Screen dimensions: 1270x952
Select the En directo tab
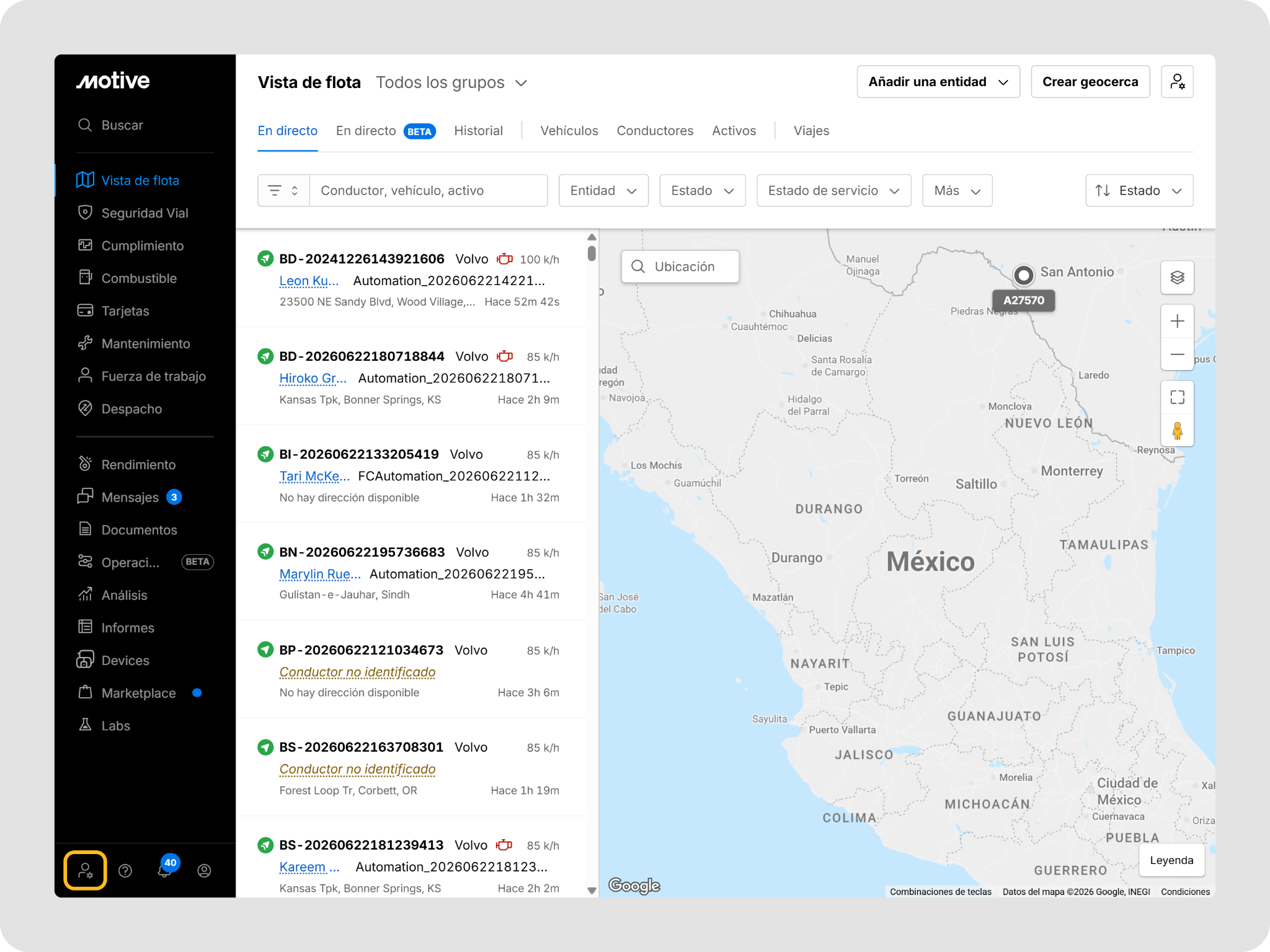pos(288,131)
